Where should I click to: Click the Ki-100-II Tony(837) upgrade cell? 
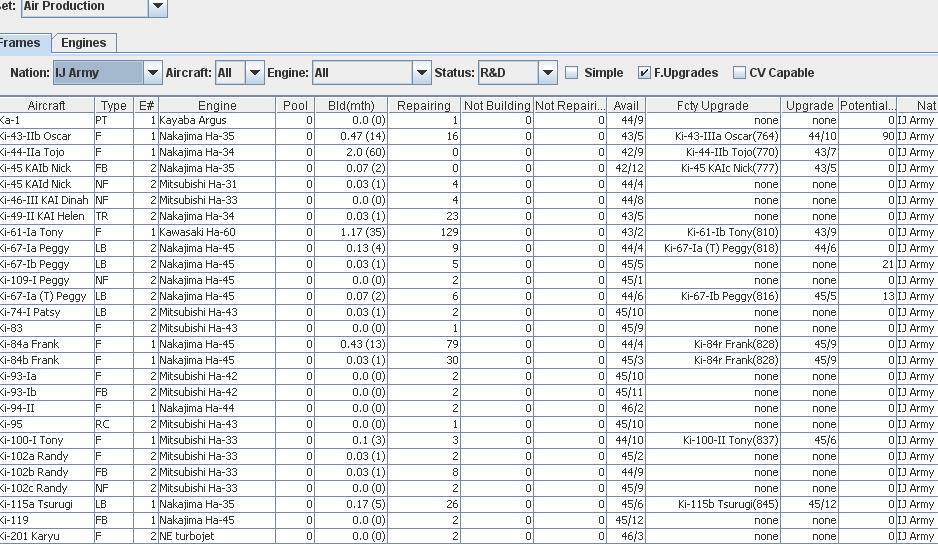coord(712,440)
